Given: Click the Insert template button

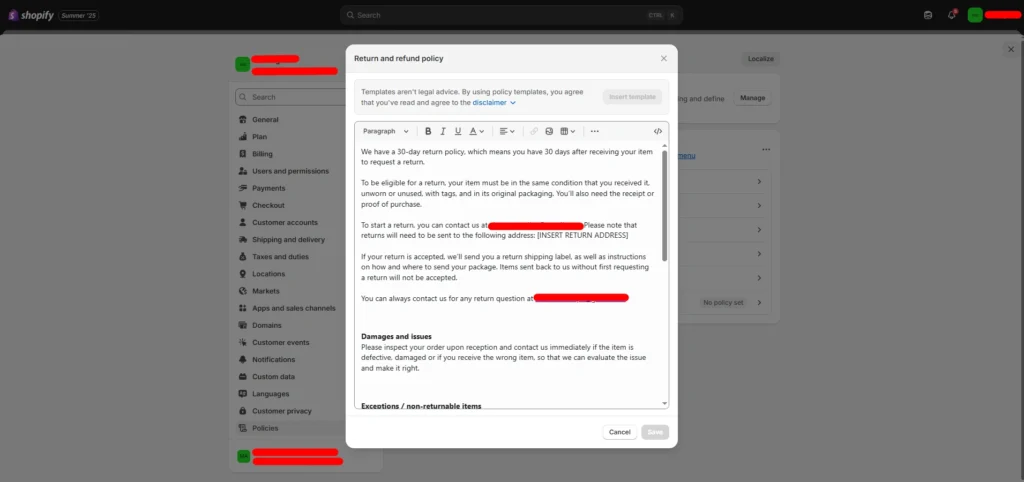Looking at the screenshot, I should pos(632,97).
